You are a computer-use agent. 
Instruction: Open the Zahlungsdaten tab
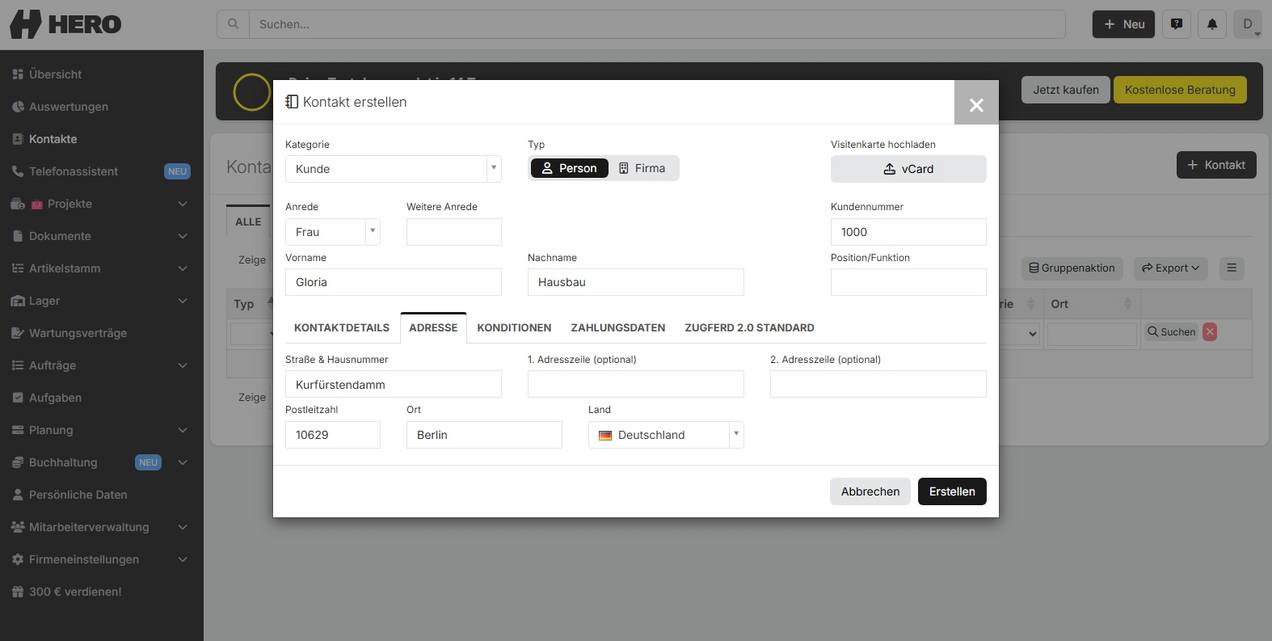click(x=618, y=328)
